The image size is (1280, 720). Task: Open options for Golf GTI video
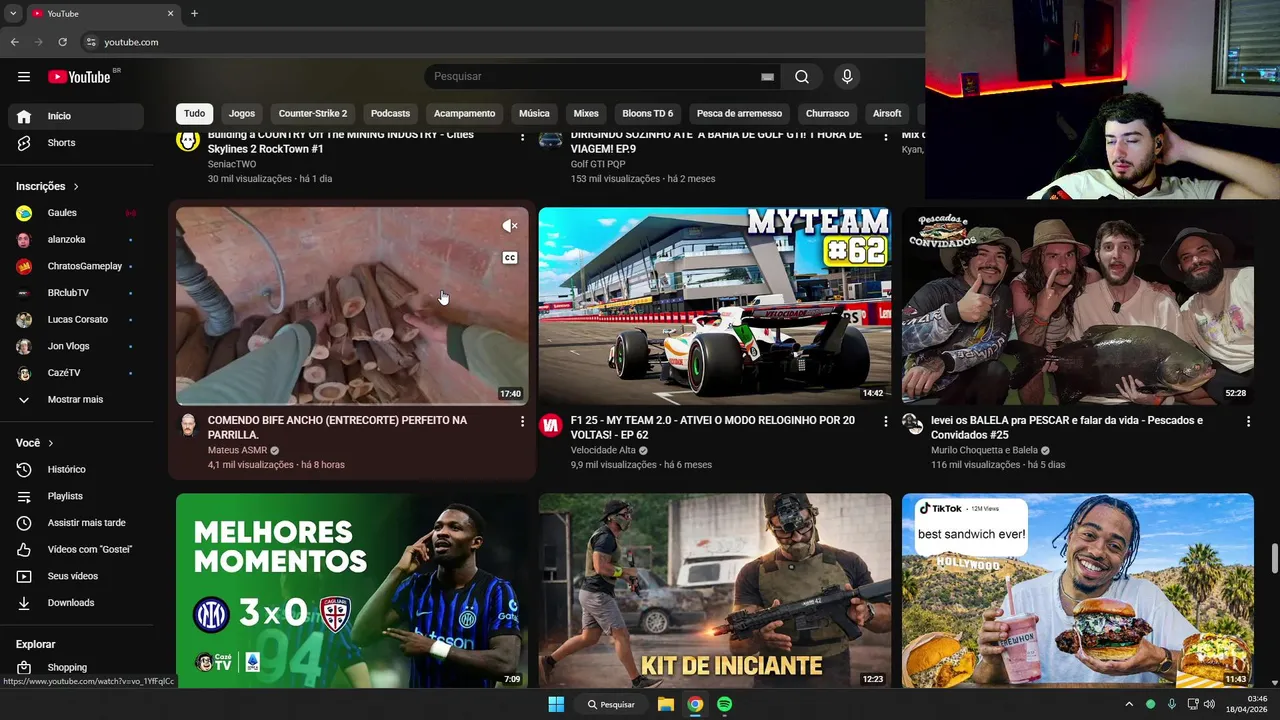click(x=885, y=137)
